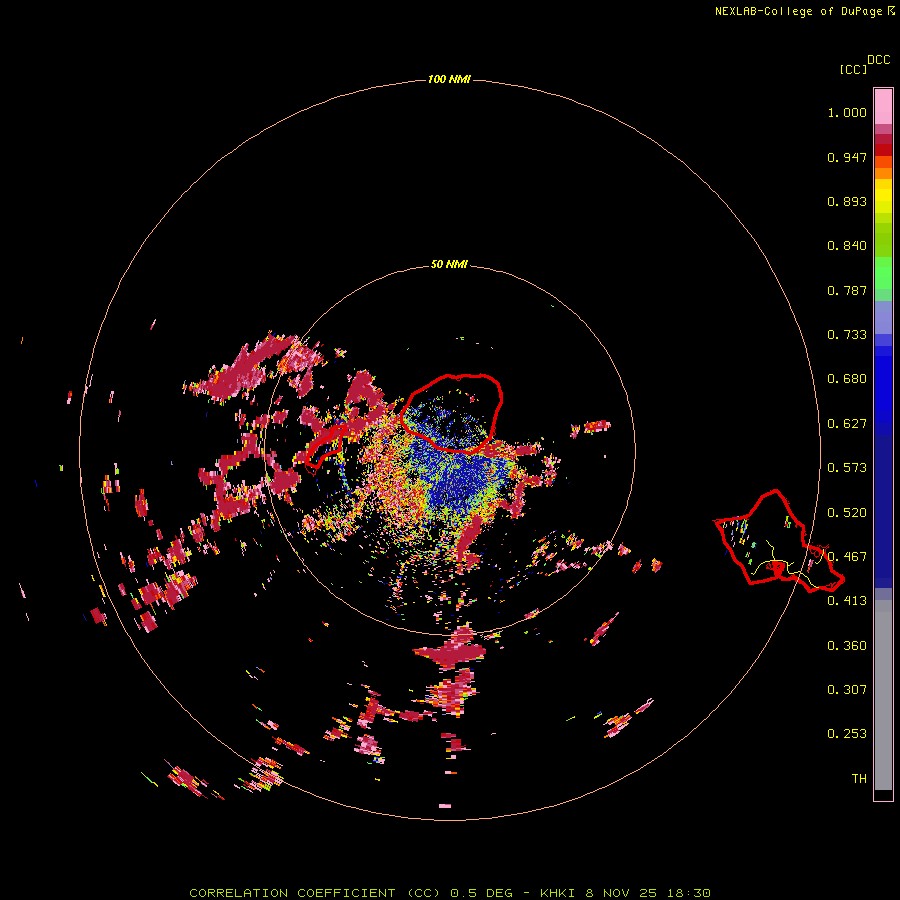This screenshot has height=900, width=900.
Task: Click the 0.947 scale value
Action: coord(847,157)
